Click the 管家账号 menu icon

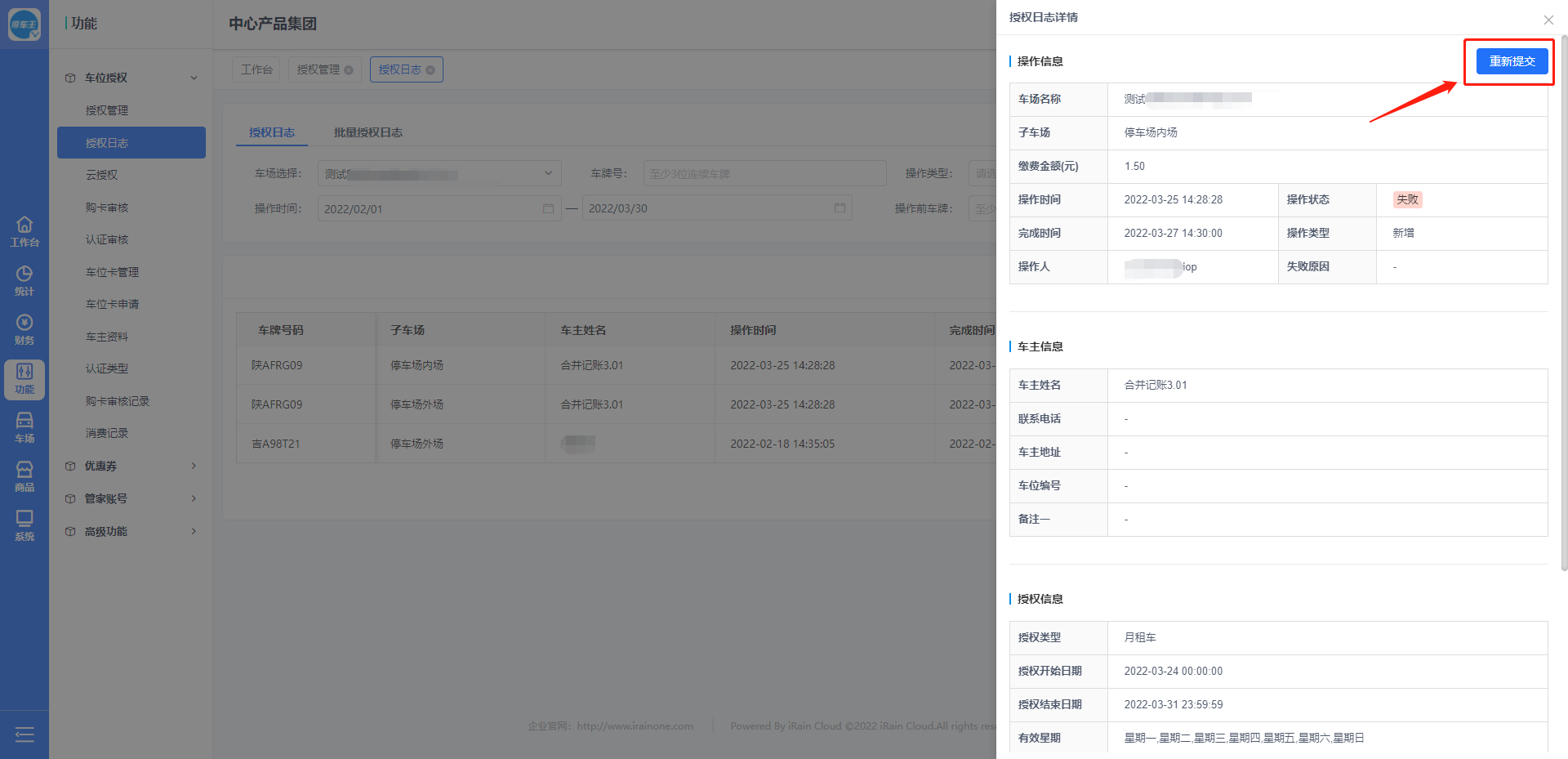pos(70,499)
